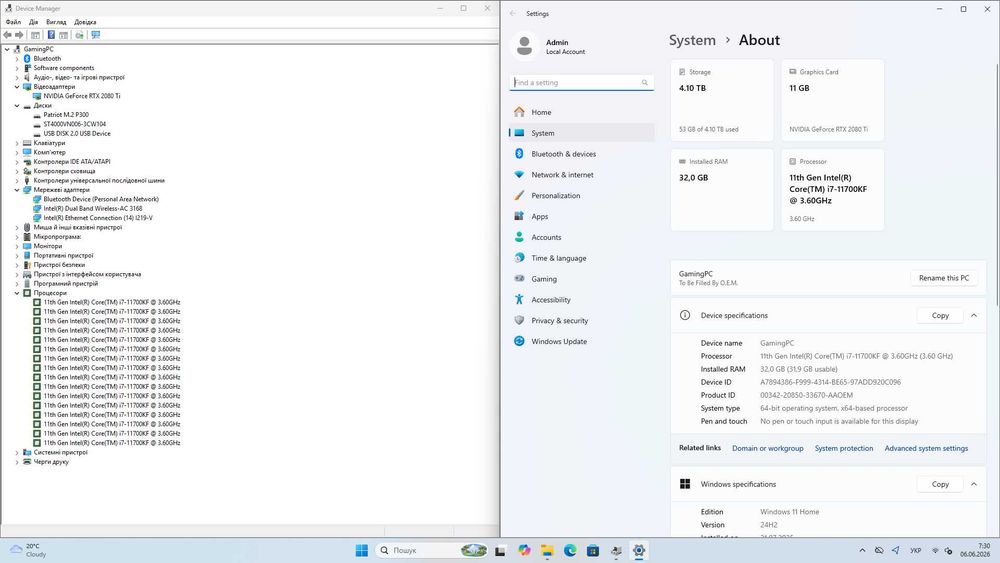The image size is (1000, 563).
Task: Click the Windows Start button on the taskbar
Action: [362, 550]
